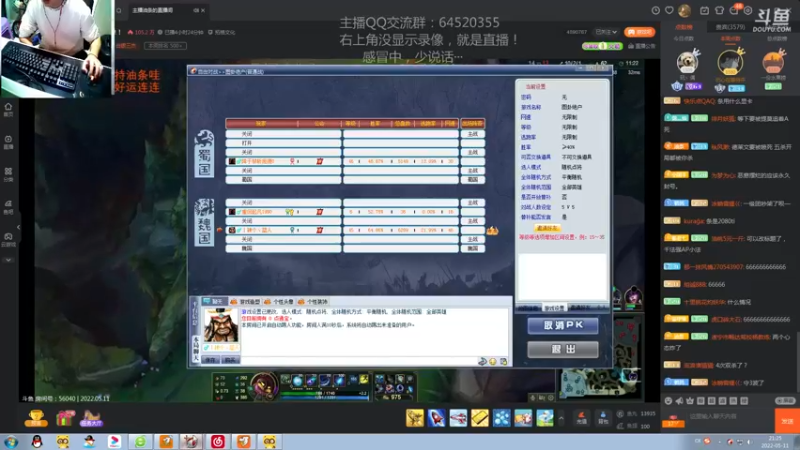Screen dimensions: 800x450
Task: Open the 个性装饰 tab
Action: click(313, 302)
